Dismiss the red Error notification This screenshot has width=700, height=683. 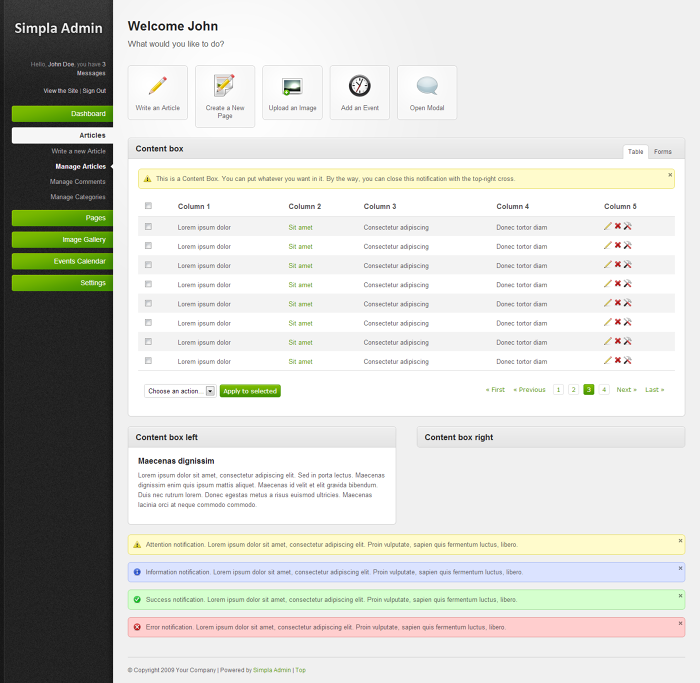coord(680,621)
